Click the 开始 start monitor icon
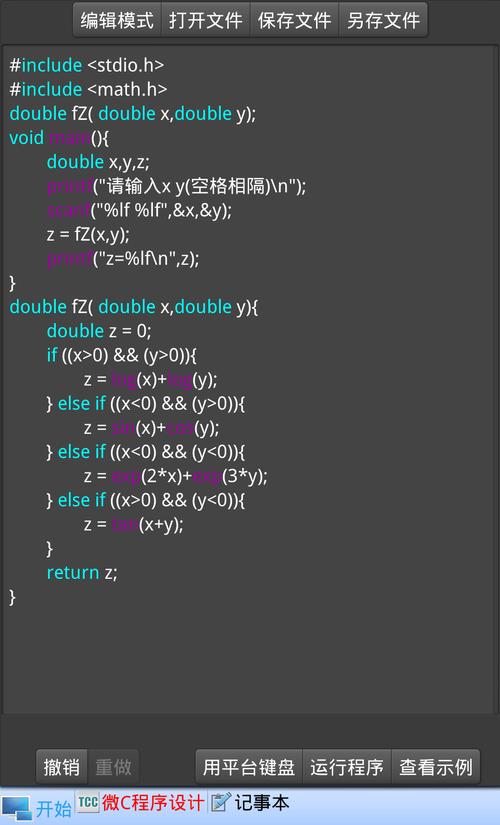The height and width of the screenshot is (825, 500). [x=16, y=809]
